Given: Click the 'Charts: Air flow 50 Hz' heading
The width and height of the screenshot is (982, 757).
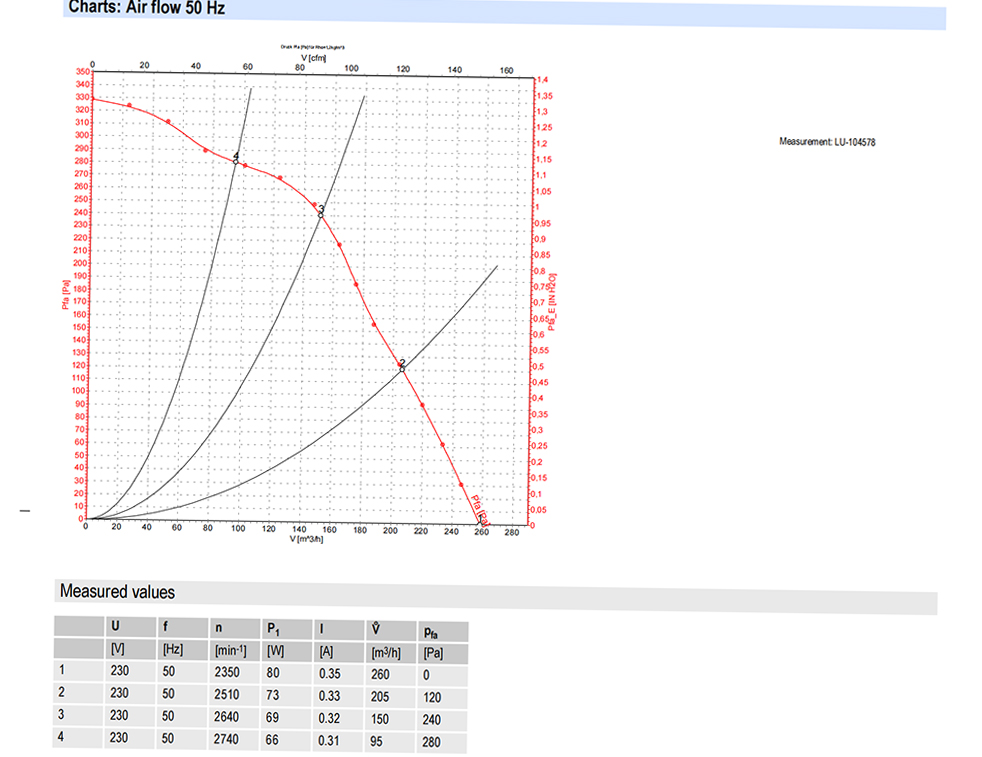Looking at the screenshot, I should (147, 8).
